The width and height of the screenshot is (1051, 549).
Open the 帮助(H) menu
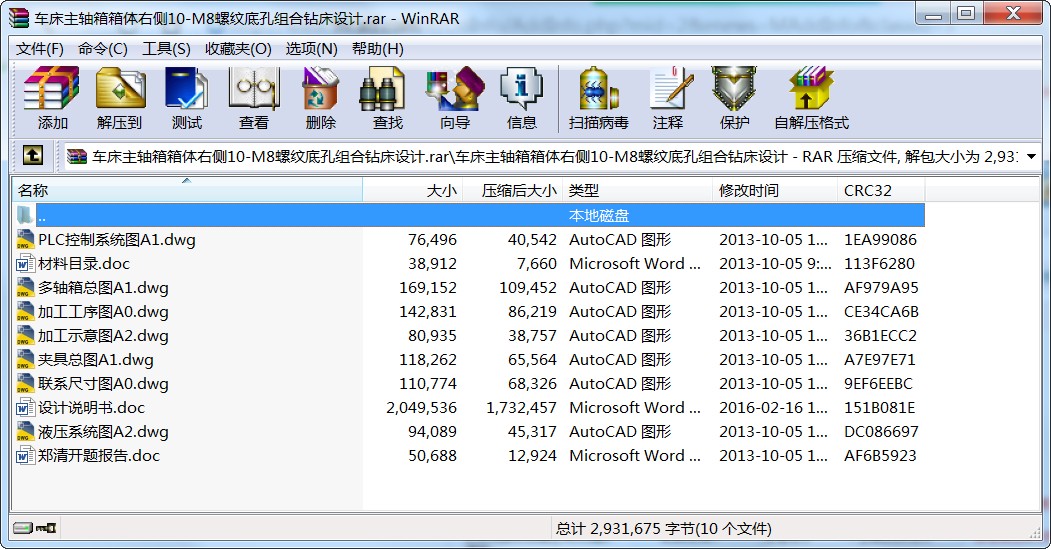point(377,49)
